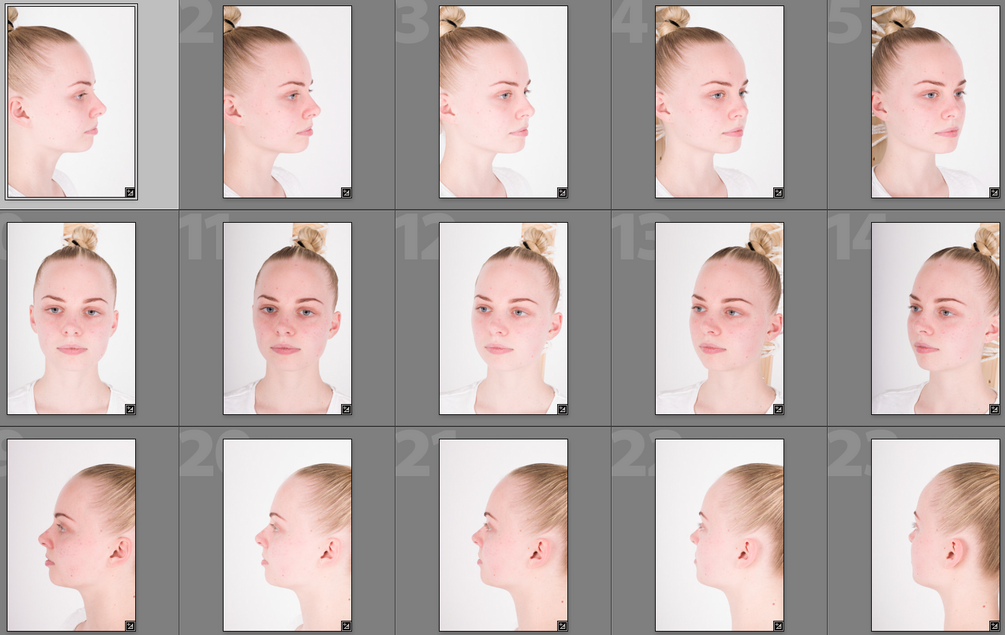Select the photo thumbnail in grid cell 23
Screen dimensions: 1005x635
click(935, 534)
